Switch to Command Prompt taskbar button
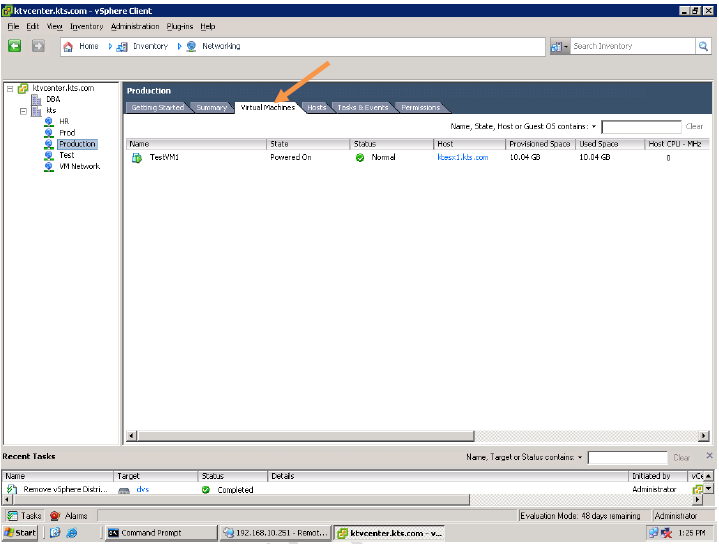 160,533
